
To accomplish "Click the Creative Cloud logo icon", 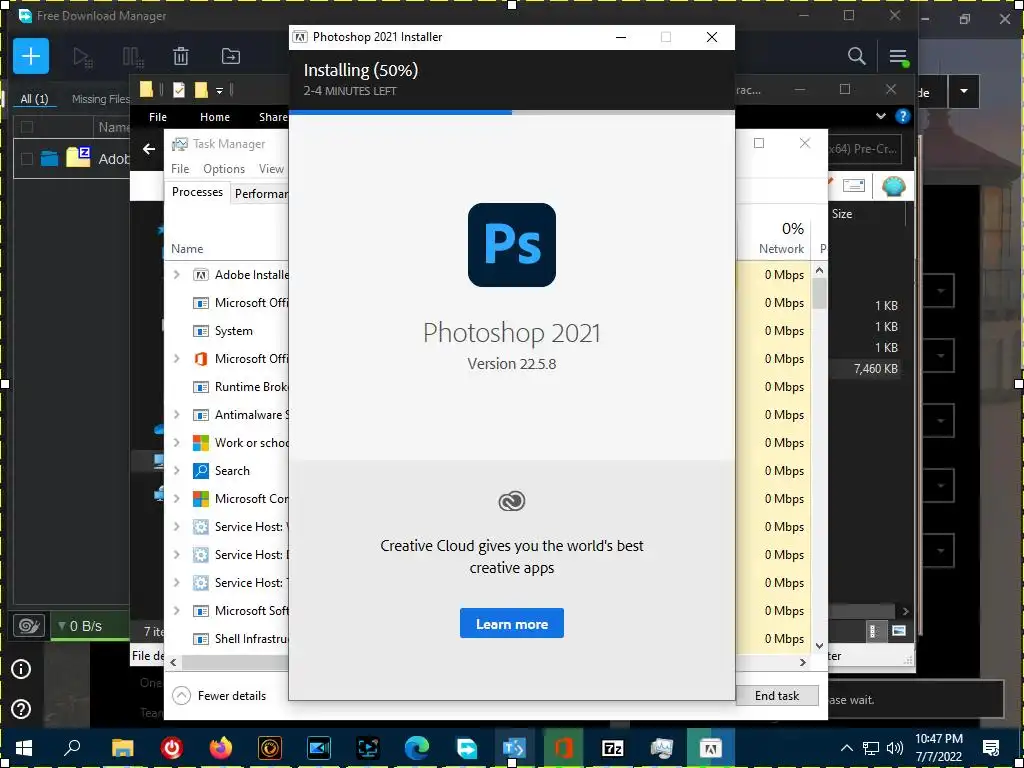I will tap(511, 501).
